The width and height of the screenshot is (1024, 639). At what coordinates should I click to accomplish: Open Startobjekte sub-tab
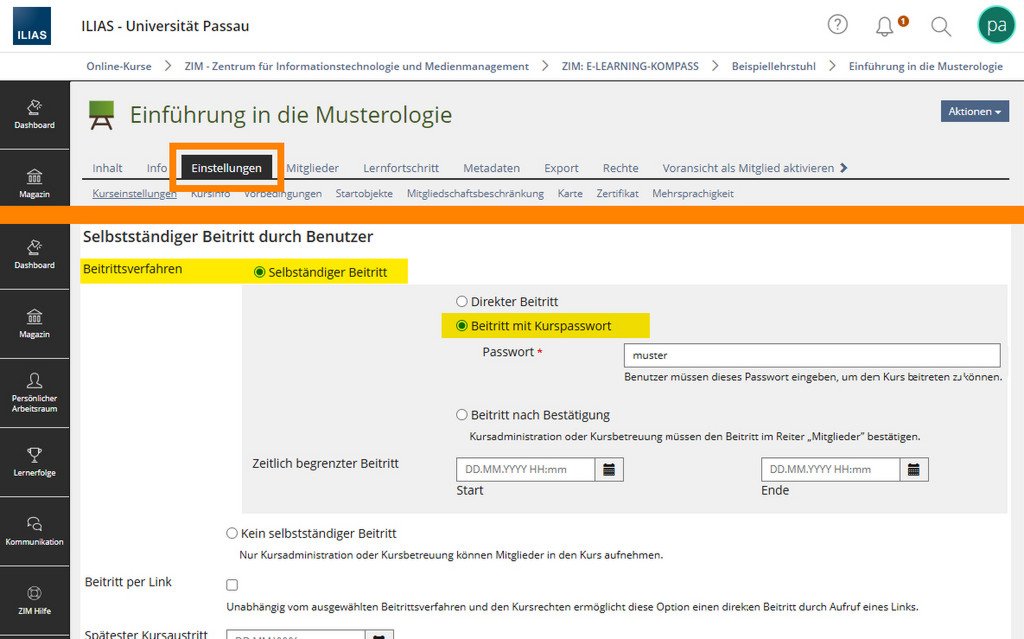[x=364, y=193]
